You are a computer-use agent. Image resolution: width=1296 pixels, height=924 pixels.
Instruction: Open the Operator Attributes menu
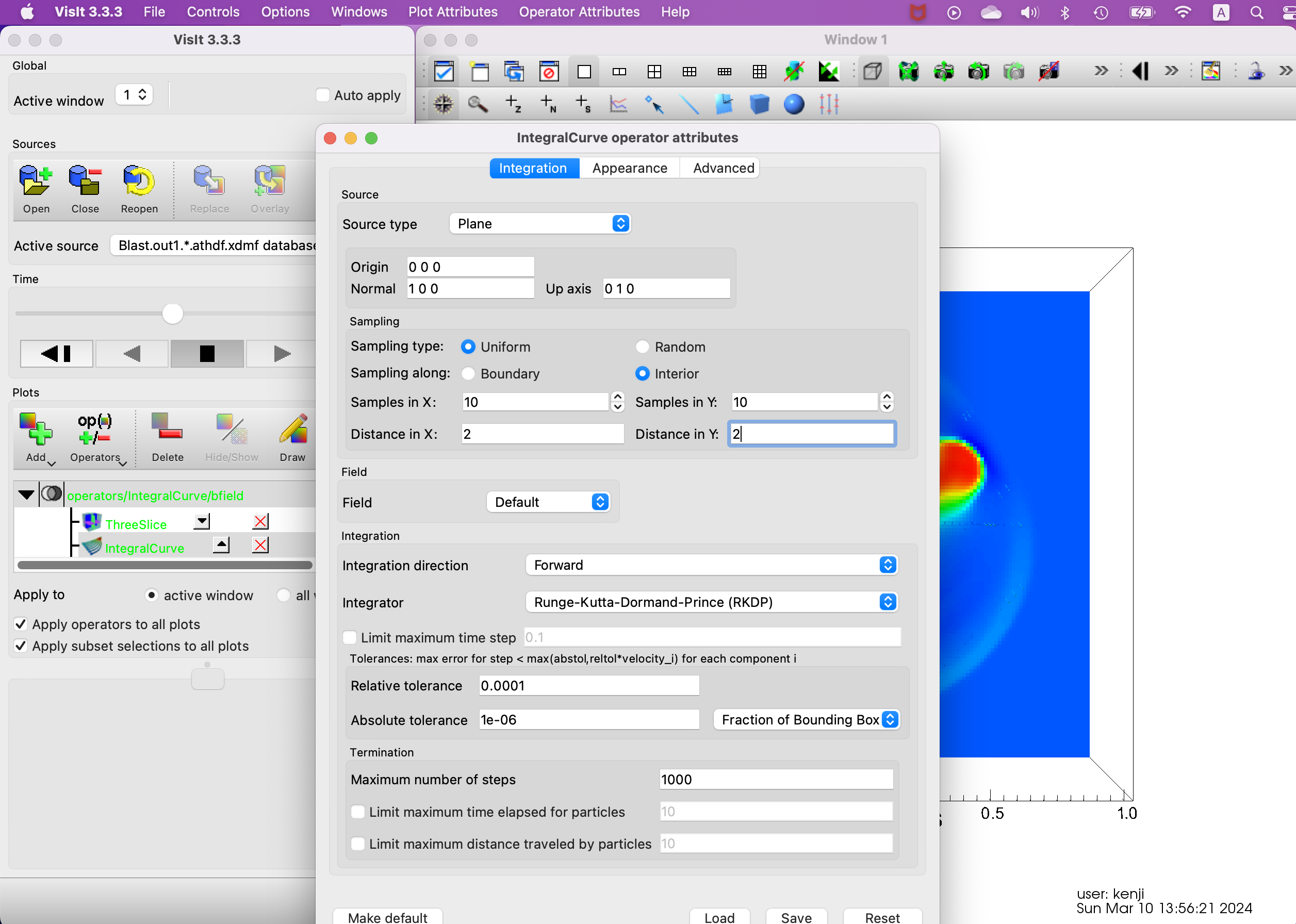click(x=579, y=12)
